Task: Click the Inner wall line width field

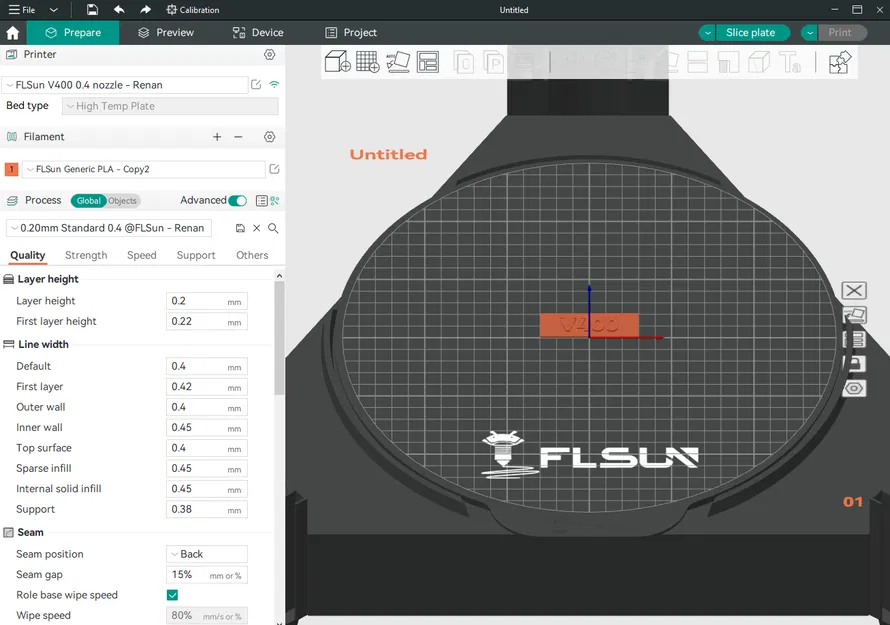Action: (207, 427)
